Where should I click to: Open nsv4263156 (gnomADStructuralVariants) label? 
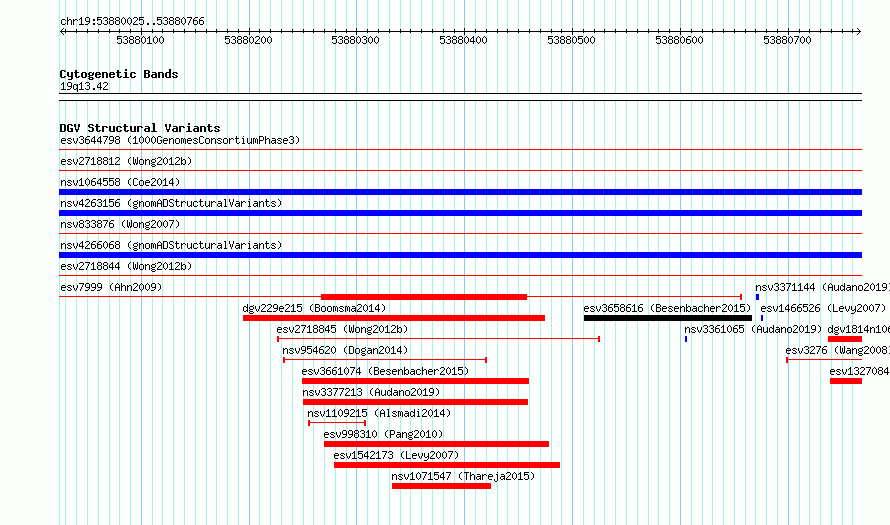[171, 203]
